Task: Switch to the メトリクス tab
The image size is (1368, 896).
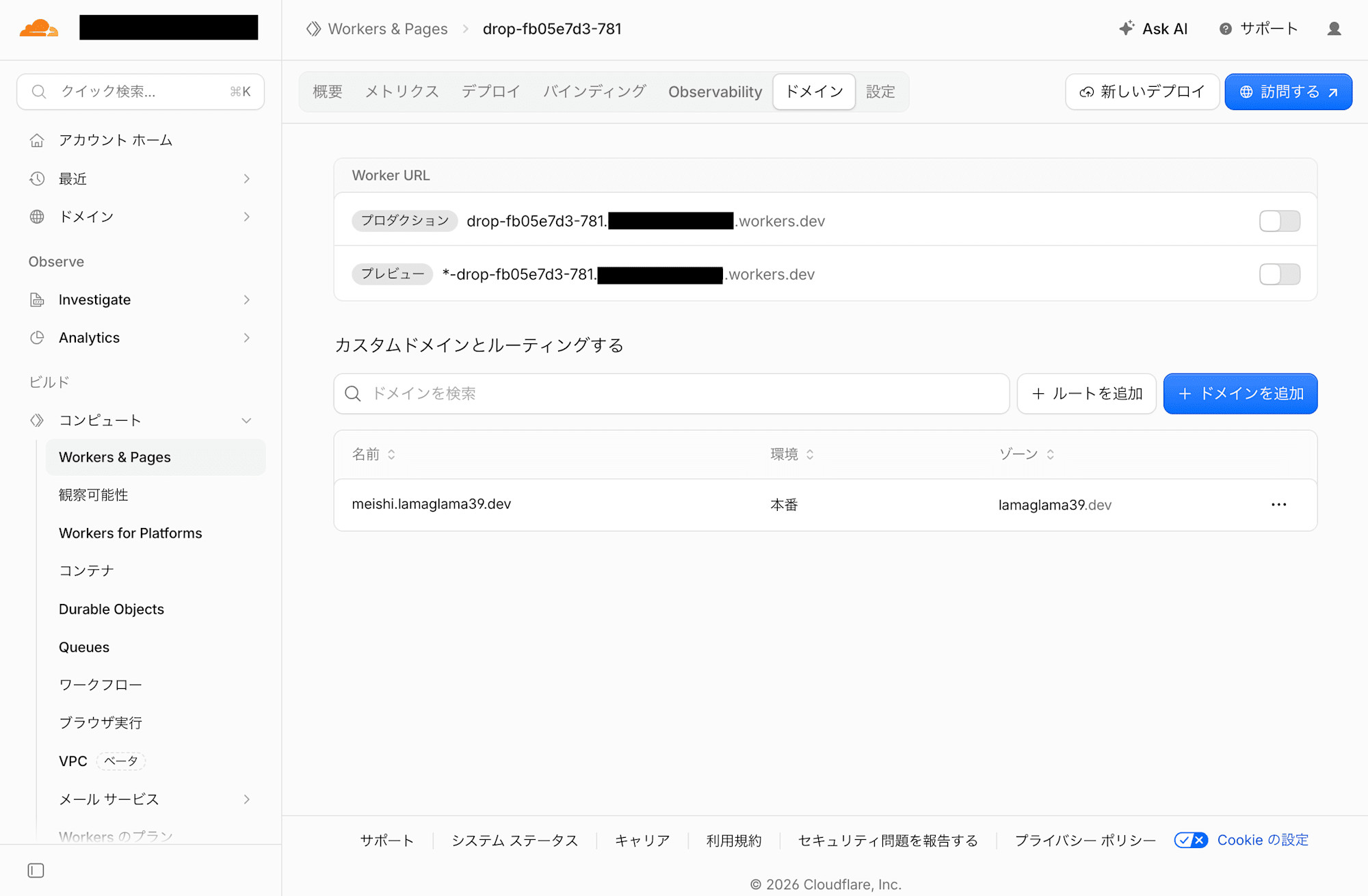Action: (402, 92)
